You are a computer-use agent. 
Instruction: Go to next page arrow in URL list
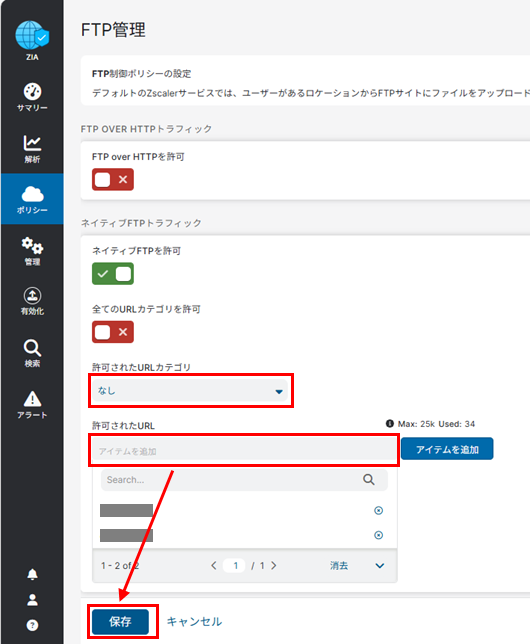(274, 566)
